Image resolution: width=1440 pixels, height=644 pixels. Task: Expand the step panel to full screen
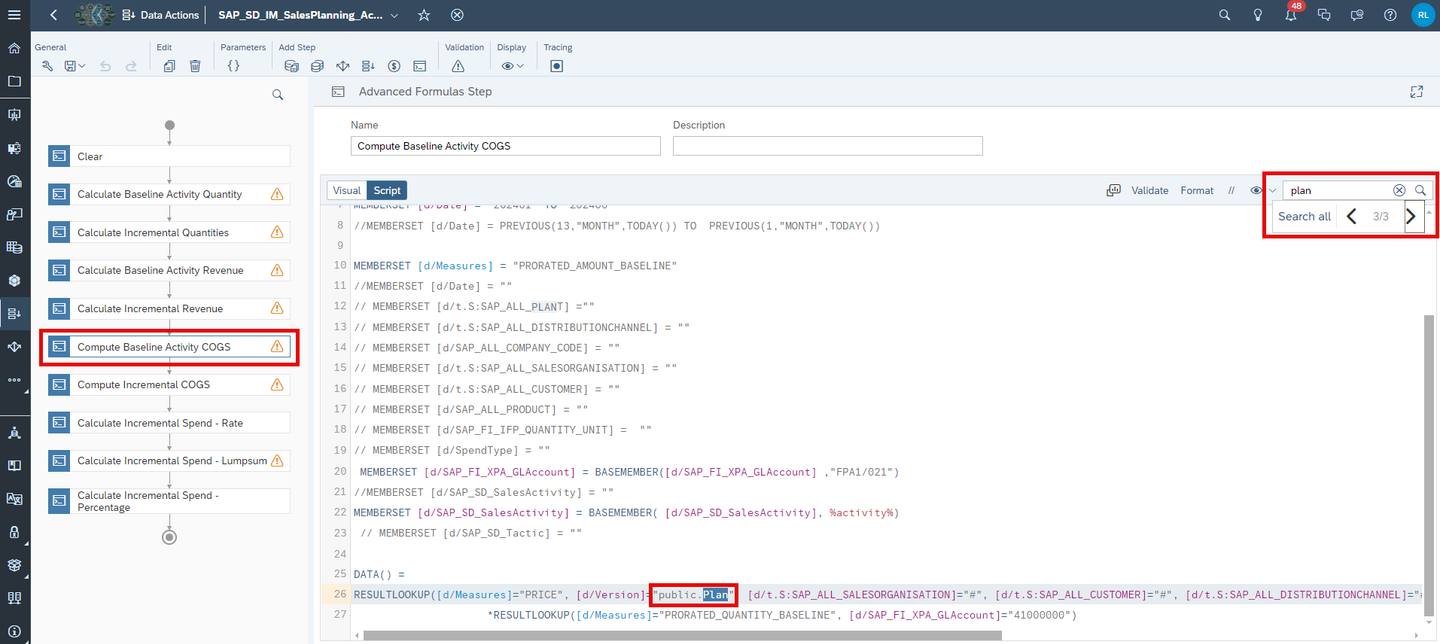[x=1416, y=91]
